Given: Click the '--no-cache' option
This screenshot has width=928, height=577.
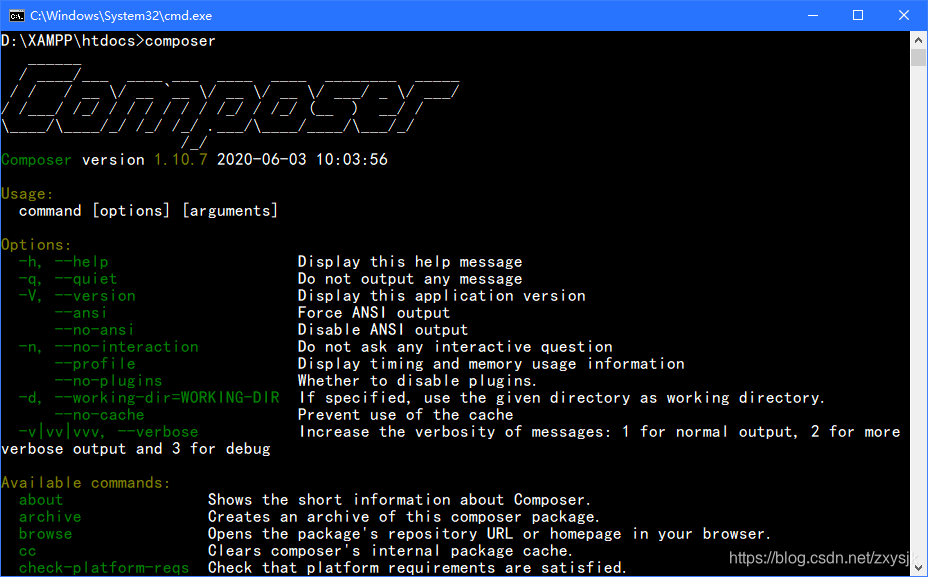Looking at the screenshot, I should 99,415.
